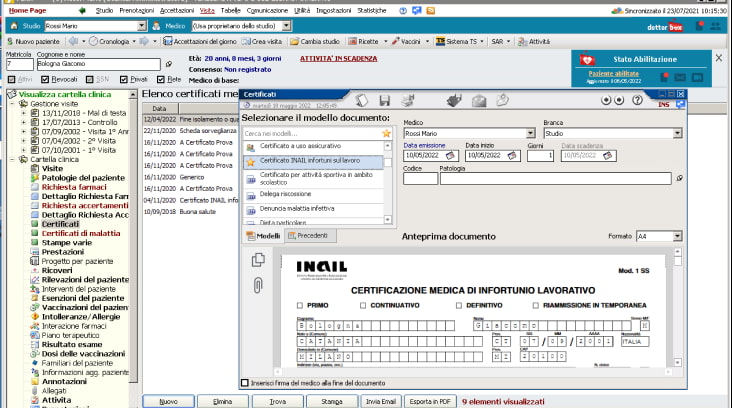Switch to the Precedenti tab
This screenshot has width=732, height=408.
click(x=308, y=236)
